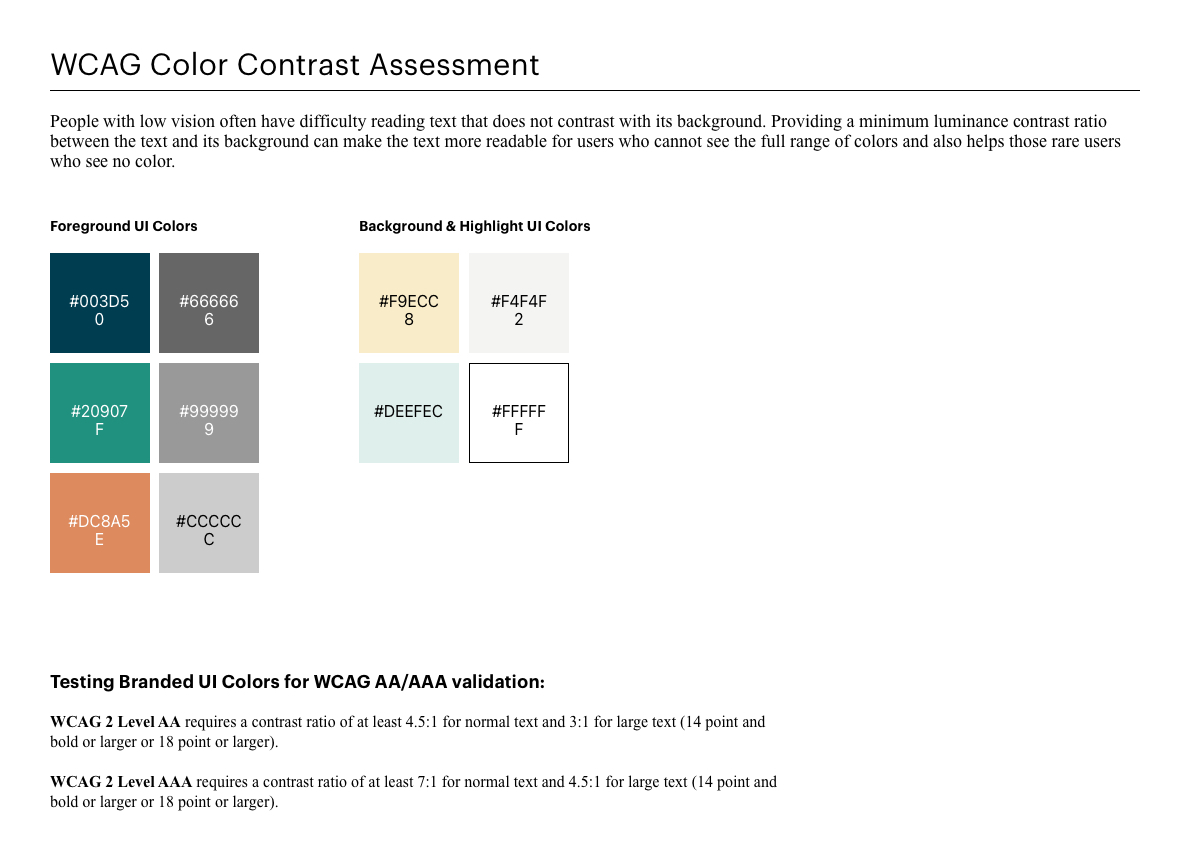Choose the medium gray #999999 swatch
Viewport: 1190px width, 860px height.
(209, 413)
